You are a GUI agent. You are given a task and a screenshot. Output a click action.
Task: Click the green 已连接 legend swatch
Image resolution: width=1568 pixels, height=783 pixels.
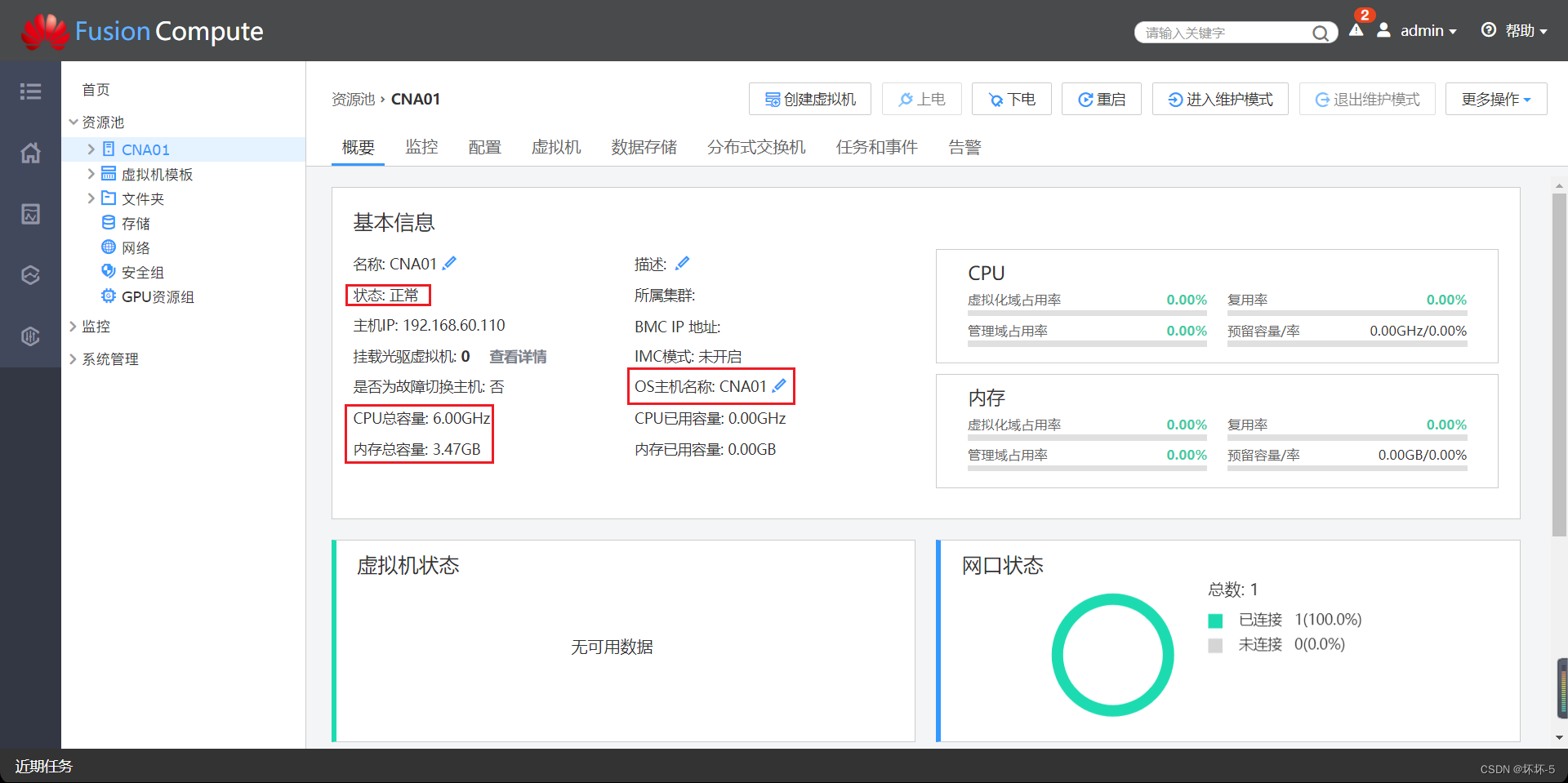coord(1215,621)
